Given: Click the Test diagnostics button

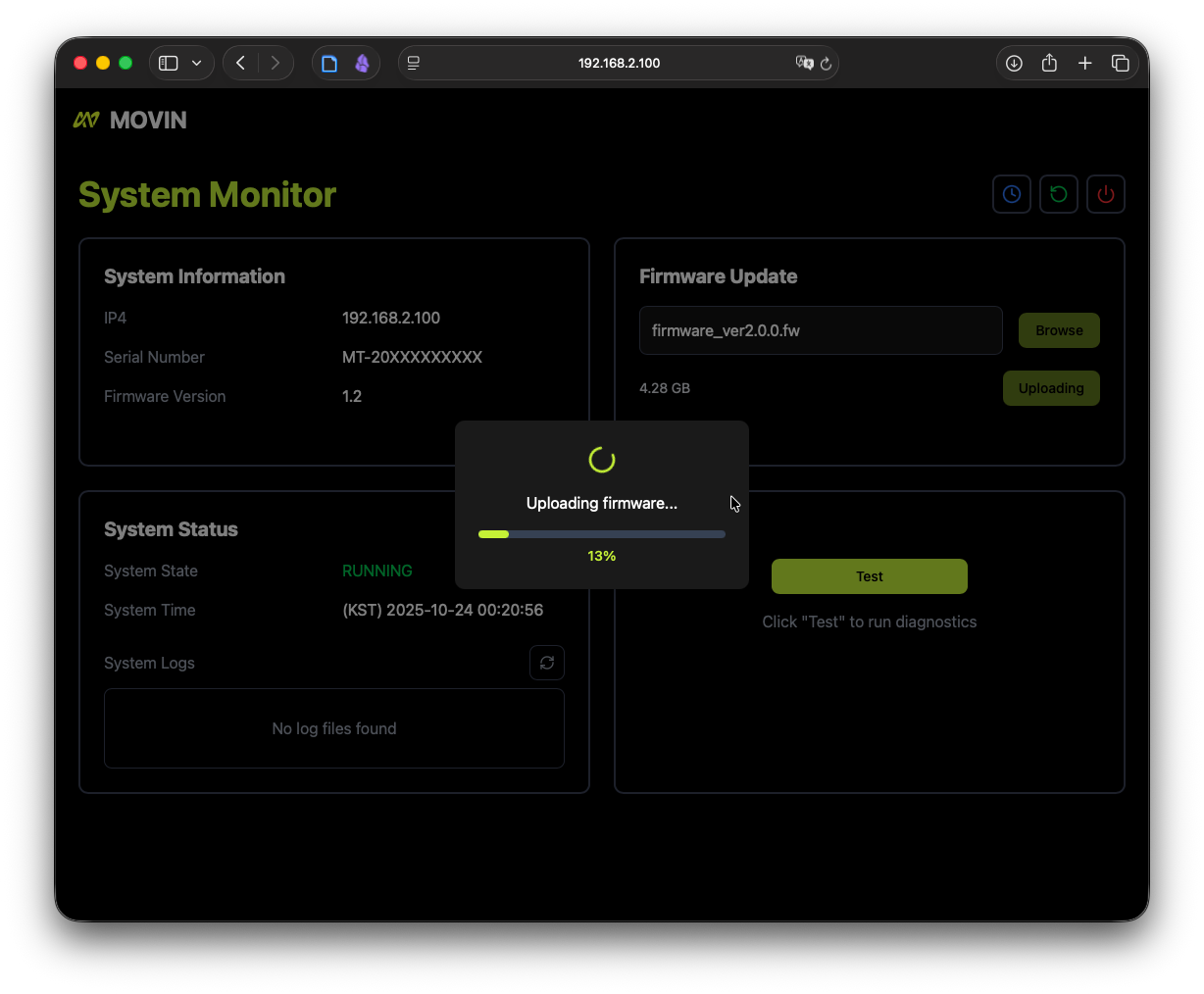Looking at the screenshot, I should pos(869,576).
